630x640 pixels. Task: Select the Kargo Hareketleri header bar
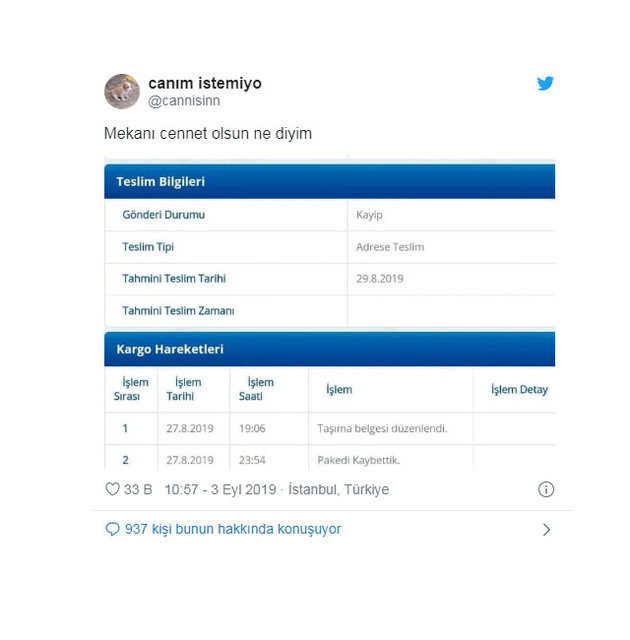coord(330,349)
